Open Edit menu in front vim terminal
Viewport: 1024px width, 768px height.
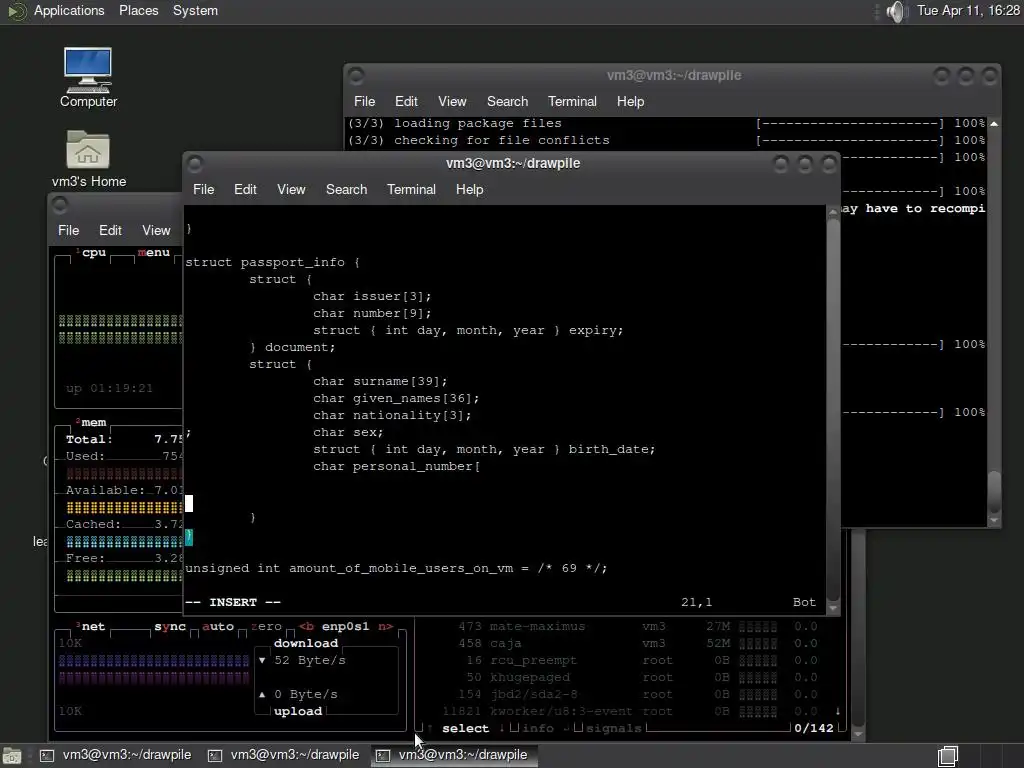245,189
